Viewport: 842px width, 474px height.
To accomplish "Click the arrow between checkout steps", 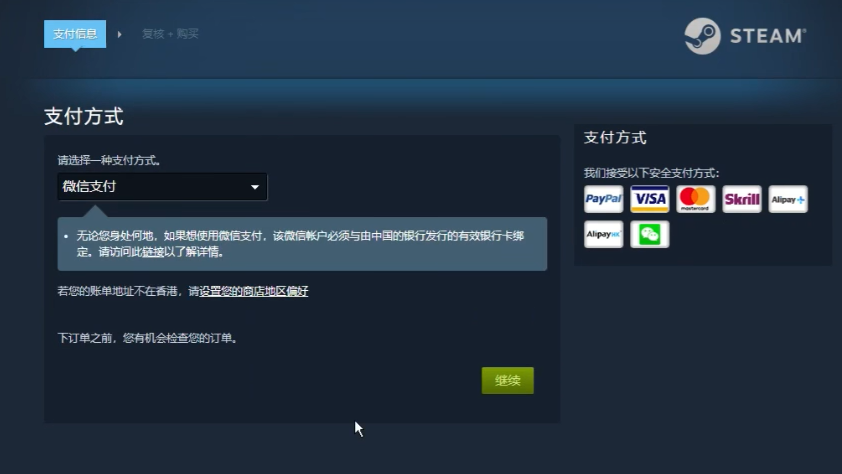I will [120, 34].
